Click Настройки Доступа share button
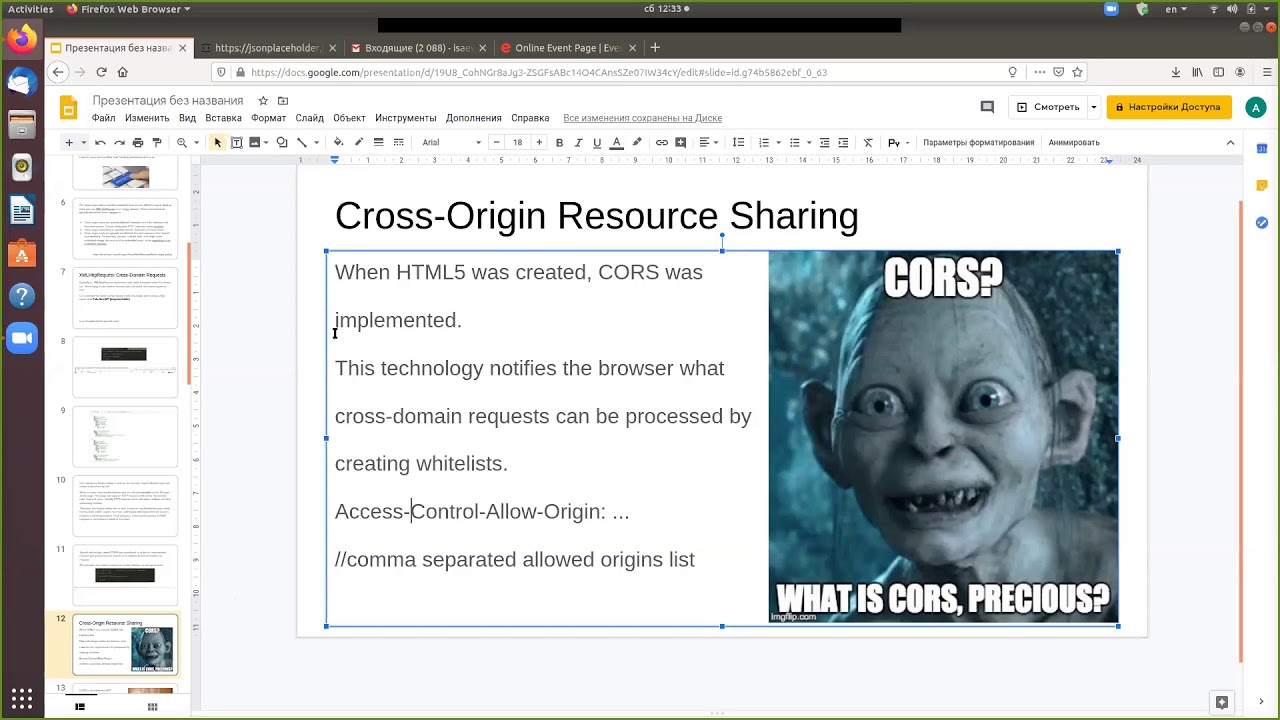Image resolution: width=1280 pixels, height=720 pixels. point(1169,107)
